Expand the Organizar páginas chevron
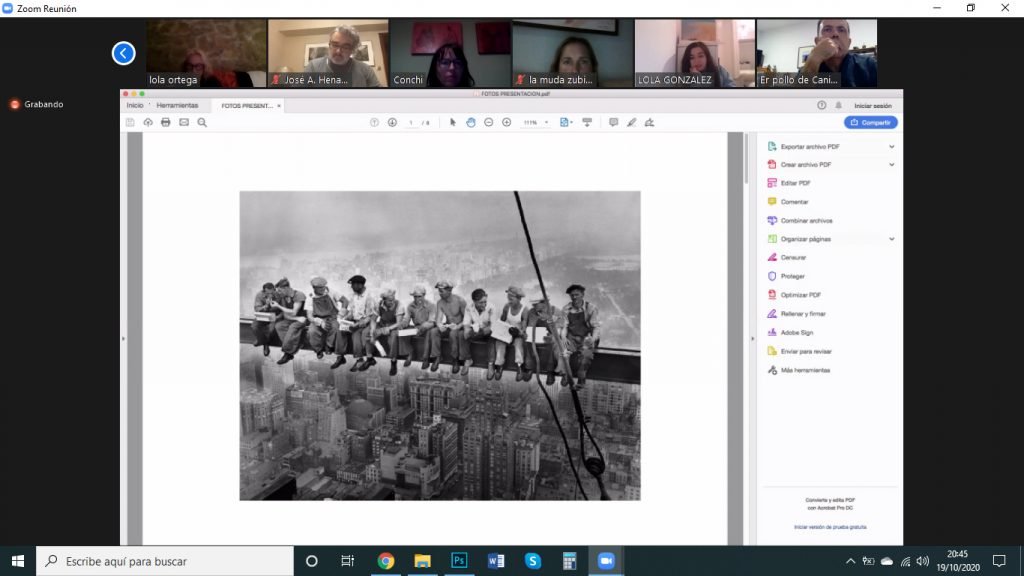The width and height of the screenshot is (1024, 576). pyautogui.click(x=891, y=239)
